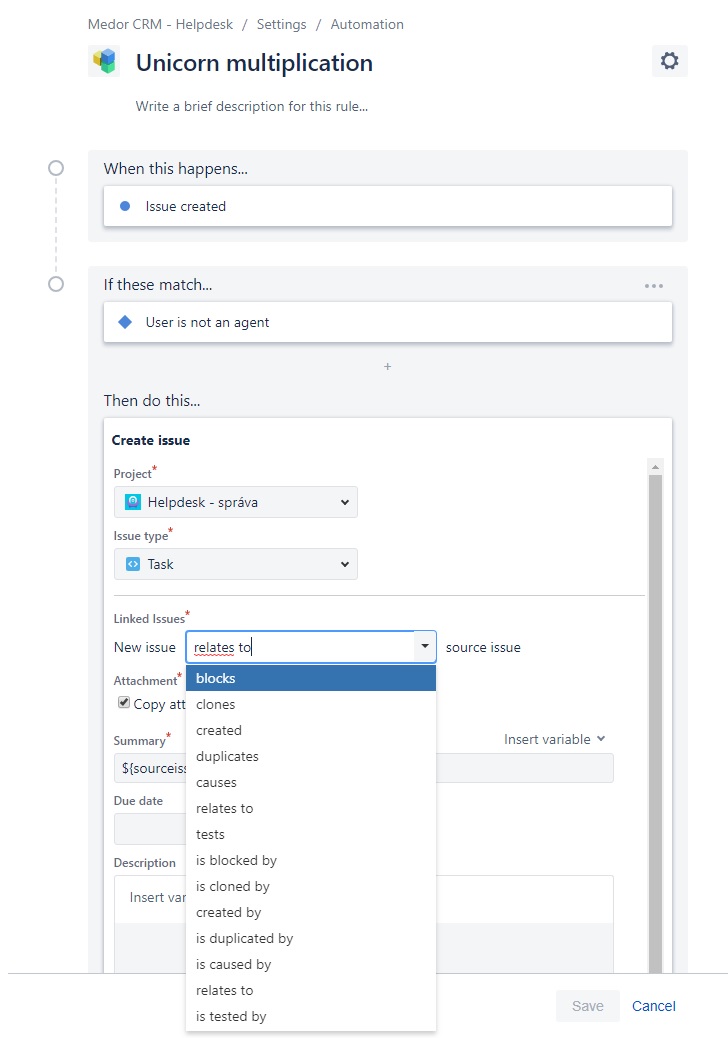The image size is (728, 1038).
Task: Click the Helpdesk - správa project icon
Action: click(x=133, y=502)
